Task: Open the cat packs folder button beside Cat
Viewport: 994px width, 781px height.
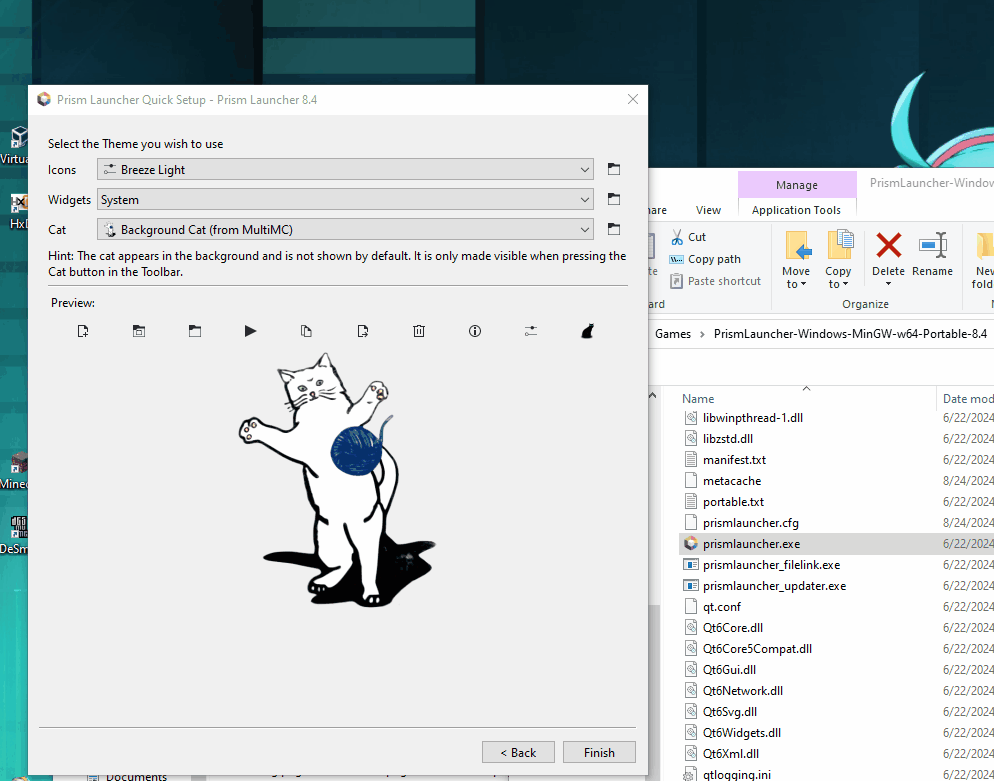Action: tap(614, 229)
